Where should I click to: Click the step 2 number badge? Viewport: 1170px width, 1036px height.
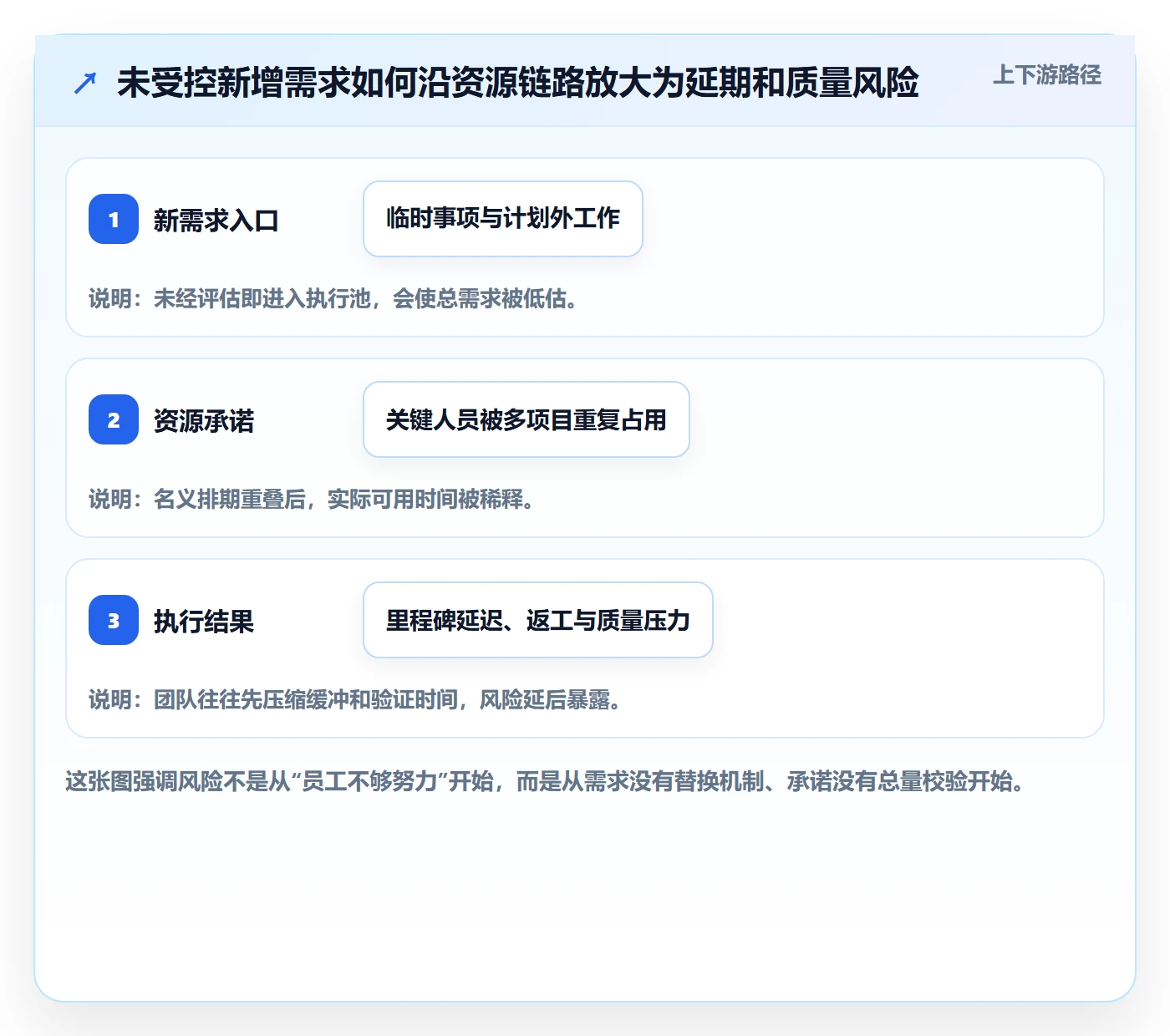tap(114, 419)
